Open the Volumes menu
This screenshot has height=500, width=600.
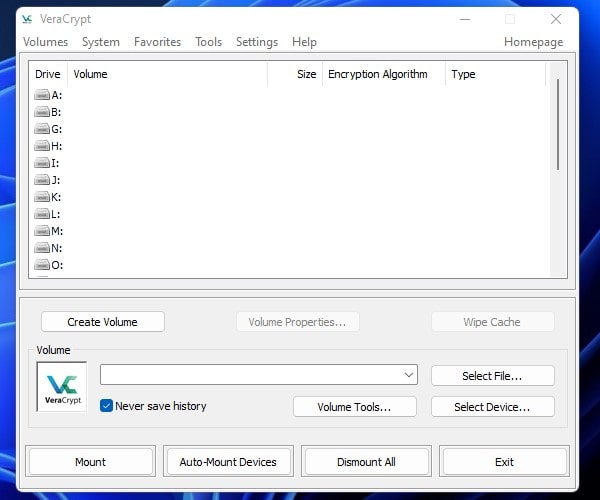(46, 42)
